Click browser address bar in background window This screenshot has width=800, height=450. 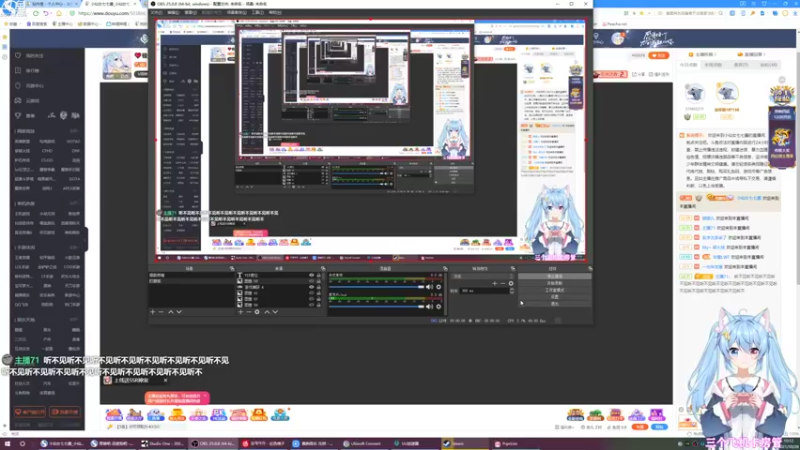[110, 13]
